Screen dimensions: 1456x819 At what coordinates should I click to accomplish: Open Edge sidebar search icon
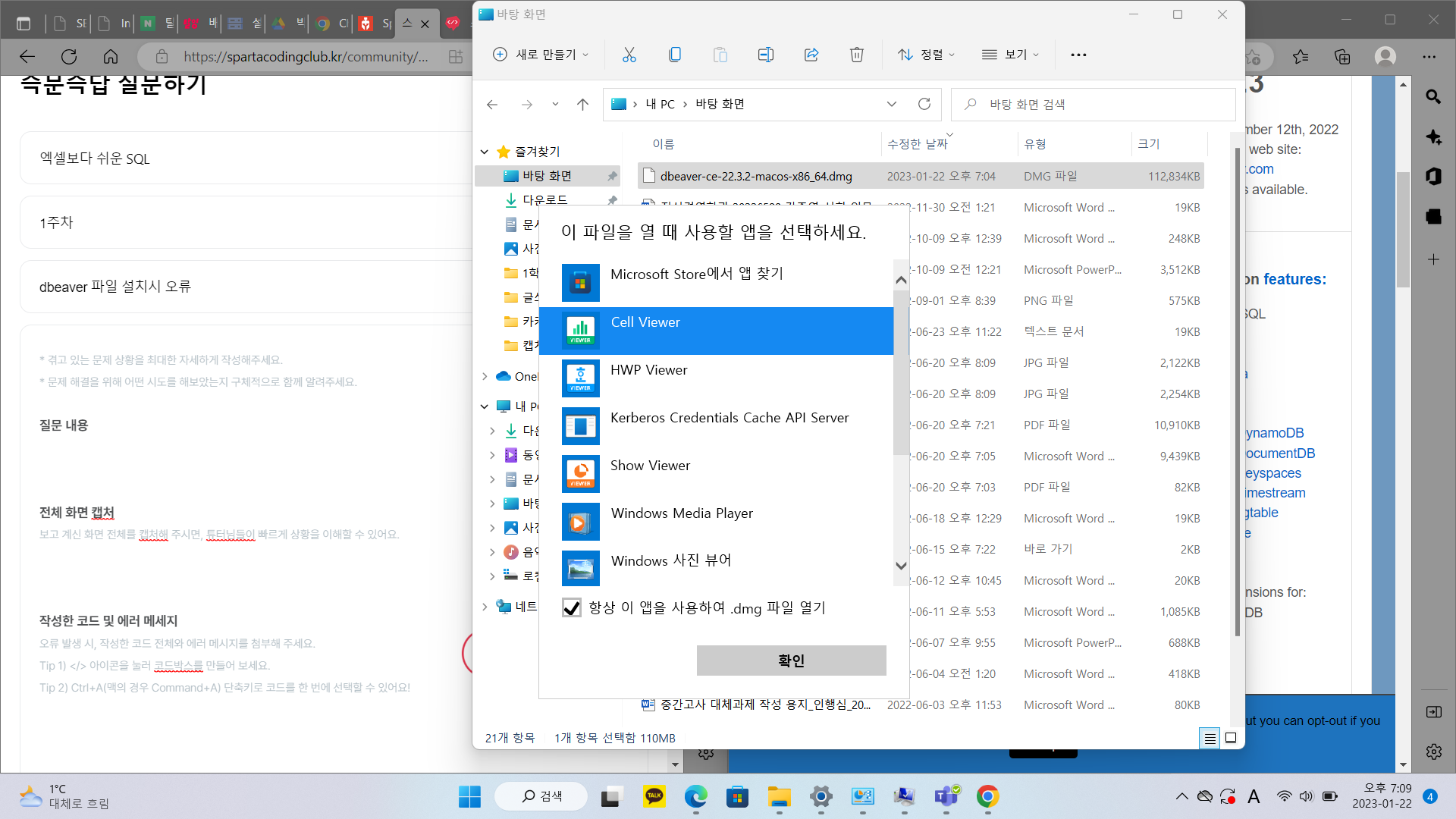1433,97
